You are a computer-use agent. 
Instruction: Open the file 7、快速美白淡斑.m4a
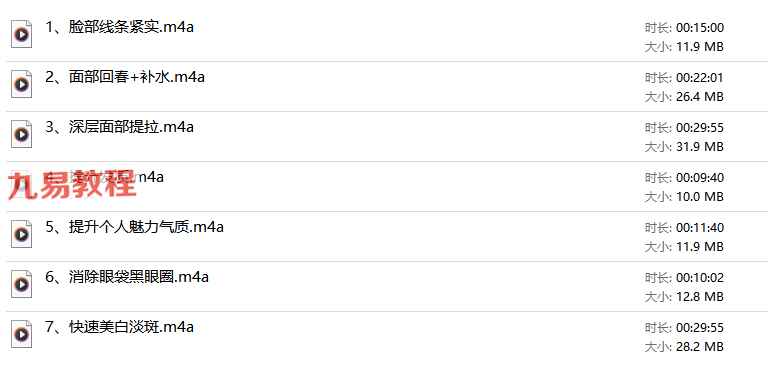120,327
